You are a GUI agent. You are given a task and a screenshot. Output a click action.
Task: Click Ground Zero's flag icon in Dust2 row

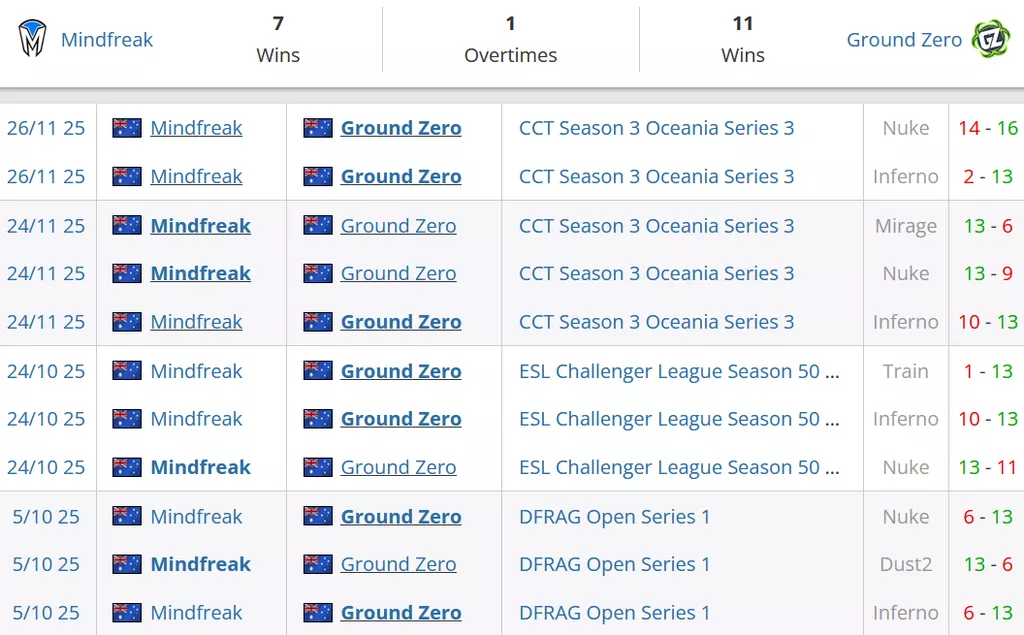tap(318, 564)
